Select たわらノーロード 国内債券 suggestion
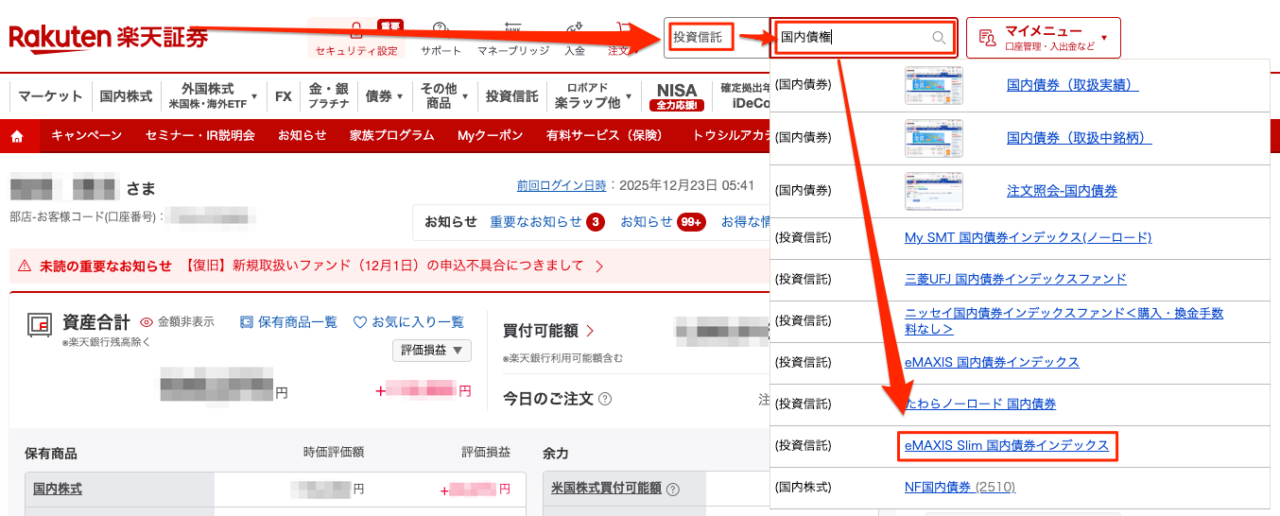Image resolution: width=1280 pixels, height=516 pixels. (980, 404)
